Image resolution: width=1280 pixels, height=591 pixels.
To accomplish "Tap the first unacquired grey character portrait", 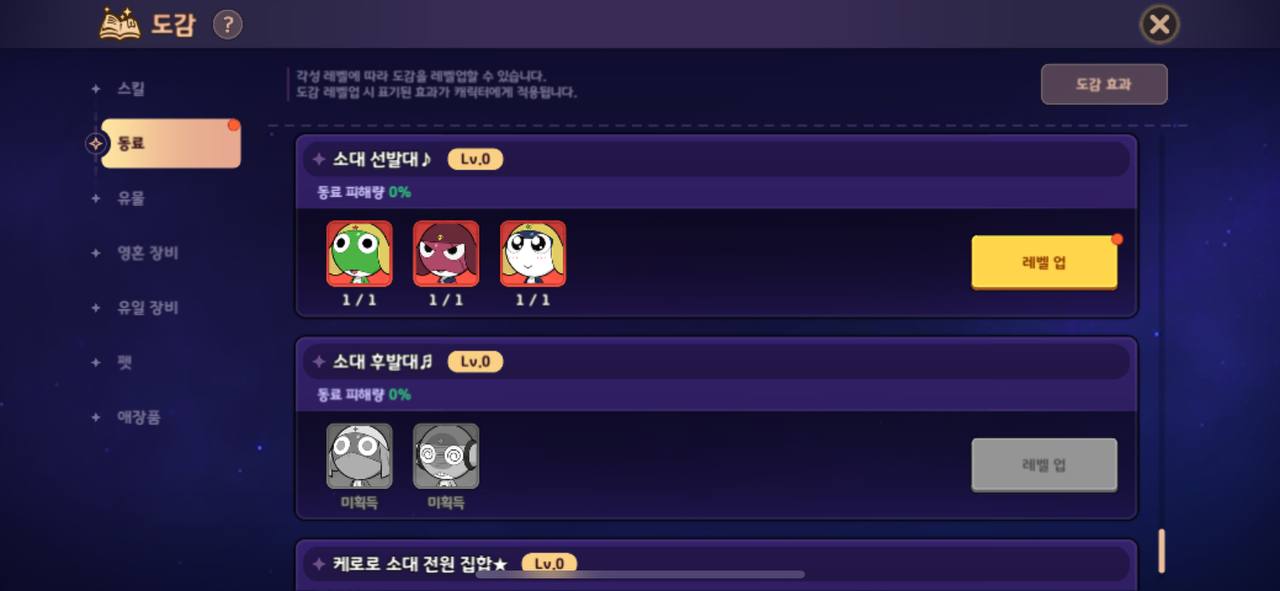I will [x=359, y=456].
